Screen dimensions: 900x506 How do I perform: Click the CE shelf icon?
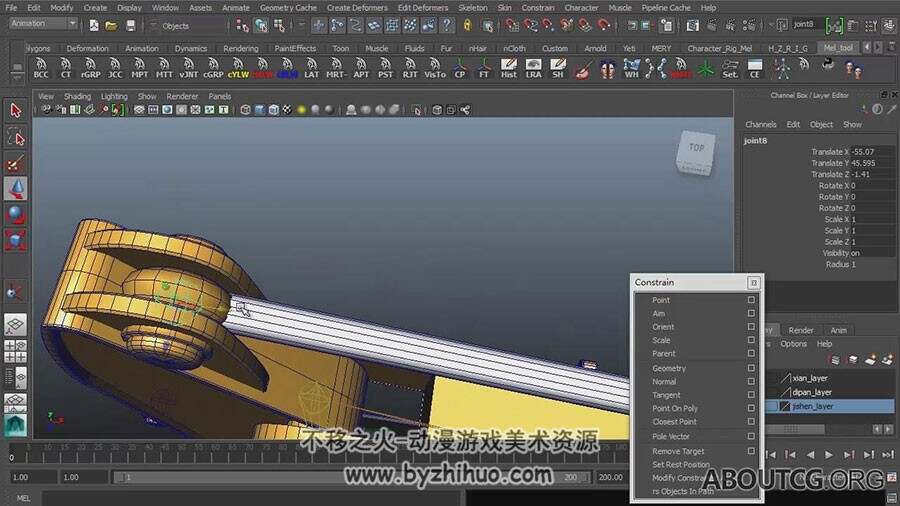[x=755, y=68]
